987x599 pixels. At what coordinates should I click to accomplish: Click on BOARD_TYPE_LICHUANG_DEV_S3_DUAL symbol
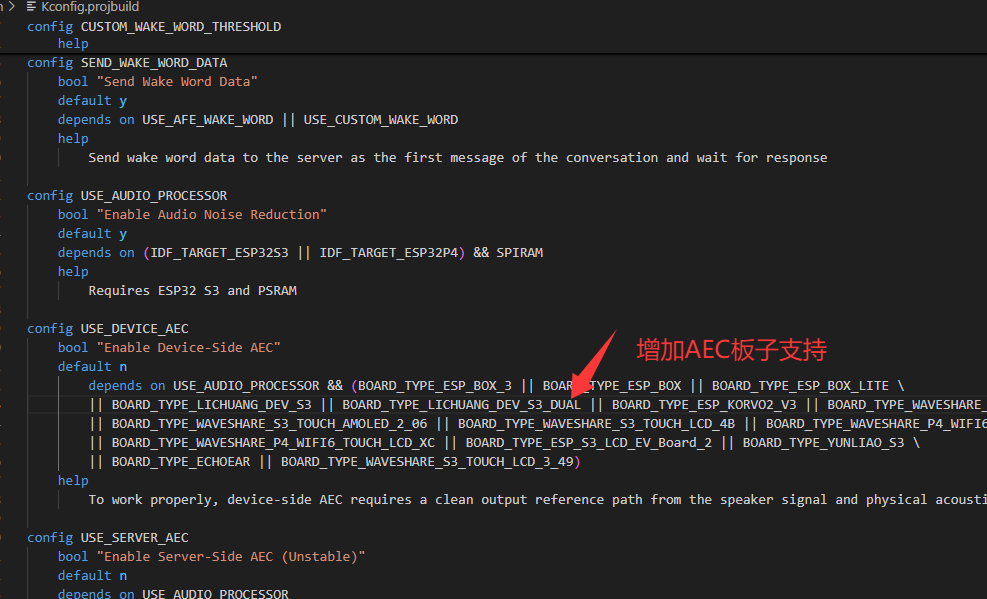click(461, 404)
